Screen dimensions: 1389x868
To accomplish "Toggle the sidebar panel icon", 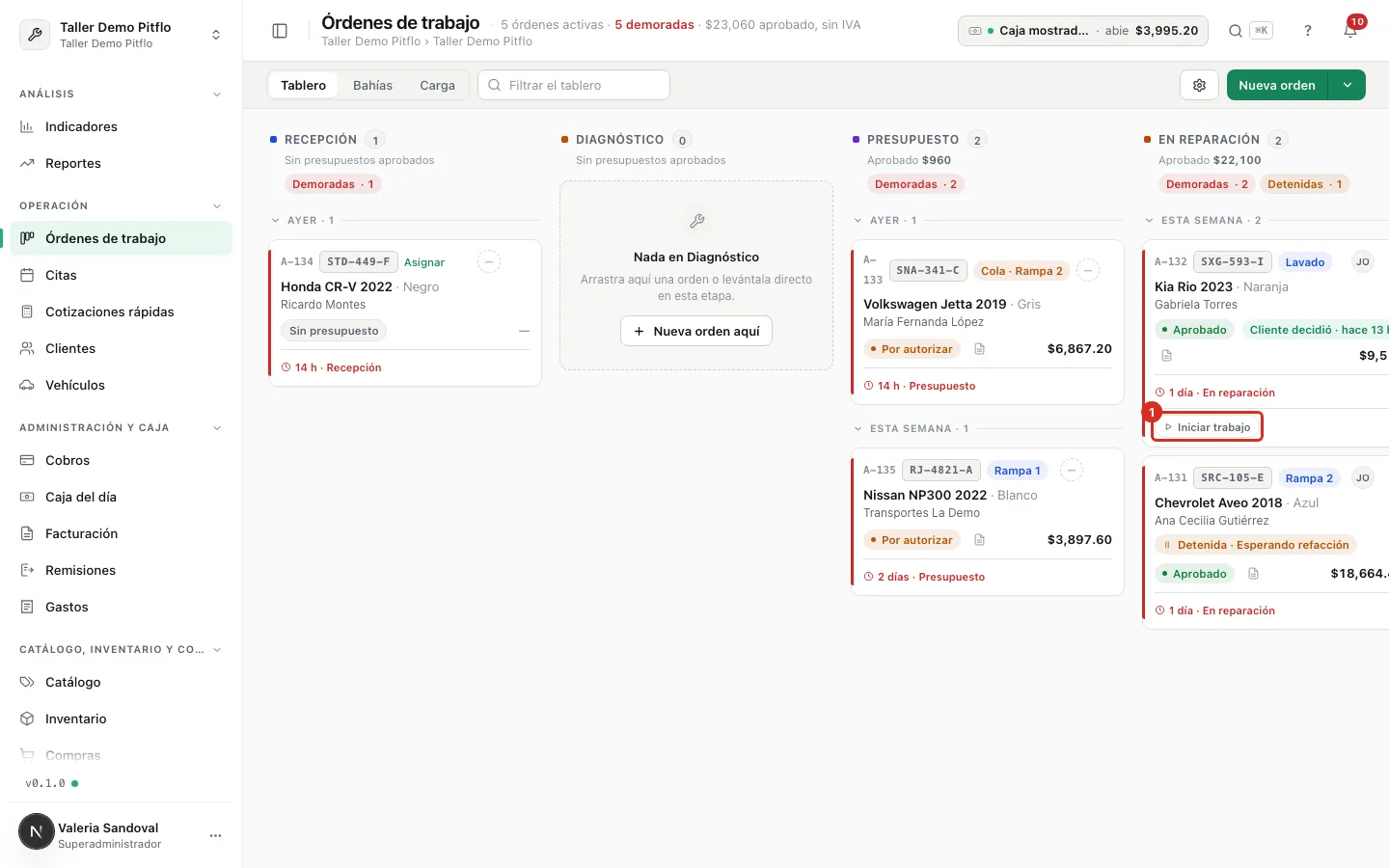I will pyautogui.click(x=280, y=31).
